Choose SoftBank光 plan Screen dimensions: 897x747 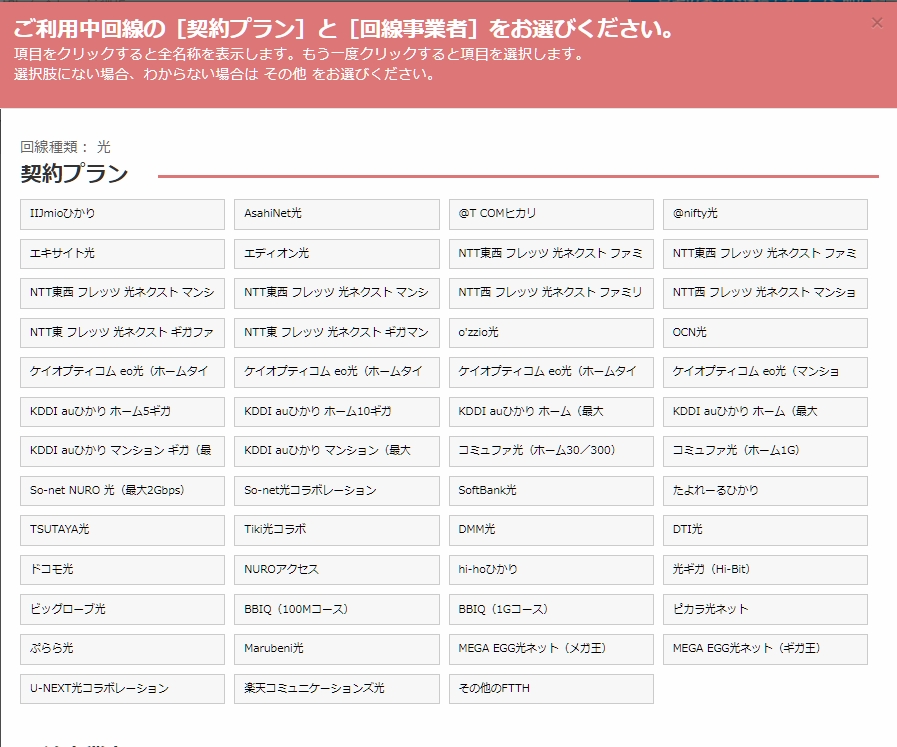pos(551,491)
